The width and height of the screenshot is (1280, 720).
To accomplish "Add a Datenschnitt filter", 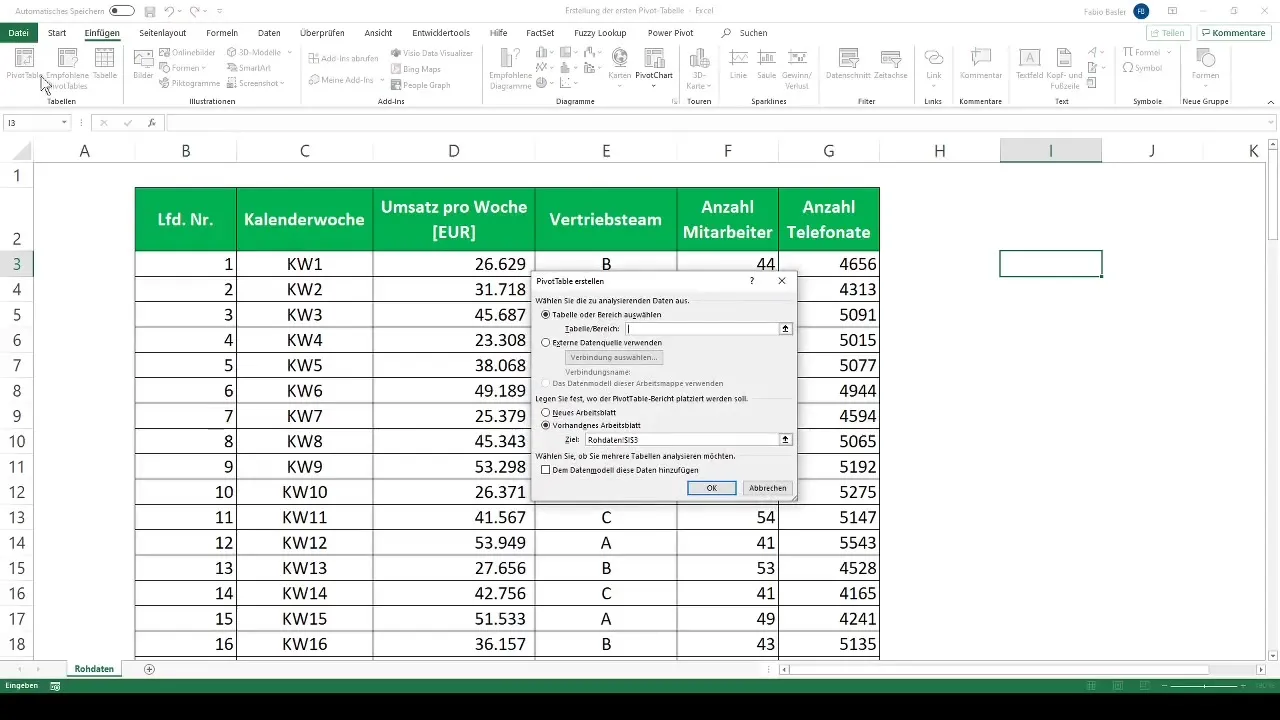I will (850, 64).
